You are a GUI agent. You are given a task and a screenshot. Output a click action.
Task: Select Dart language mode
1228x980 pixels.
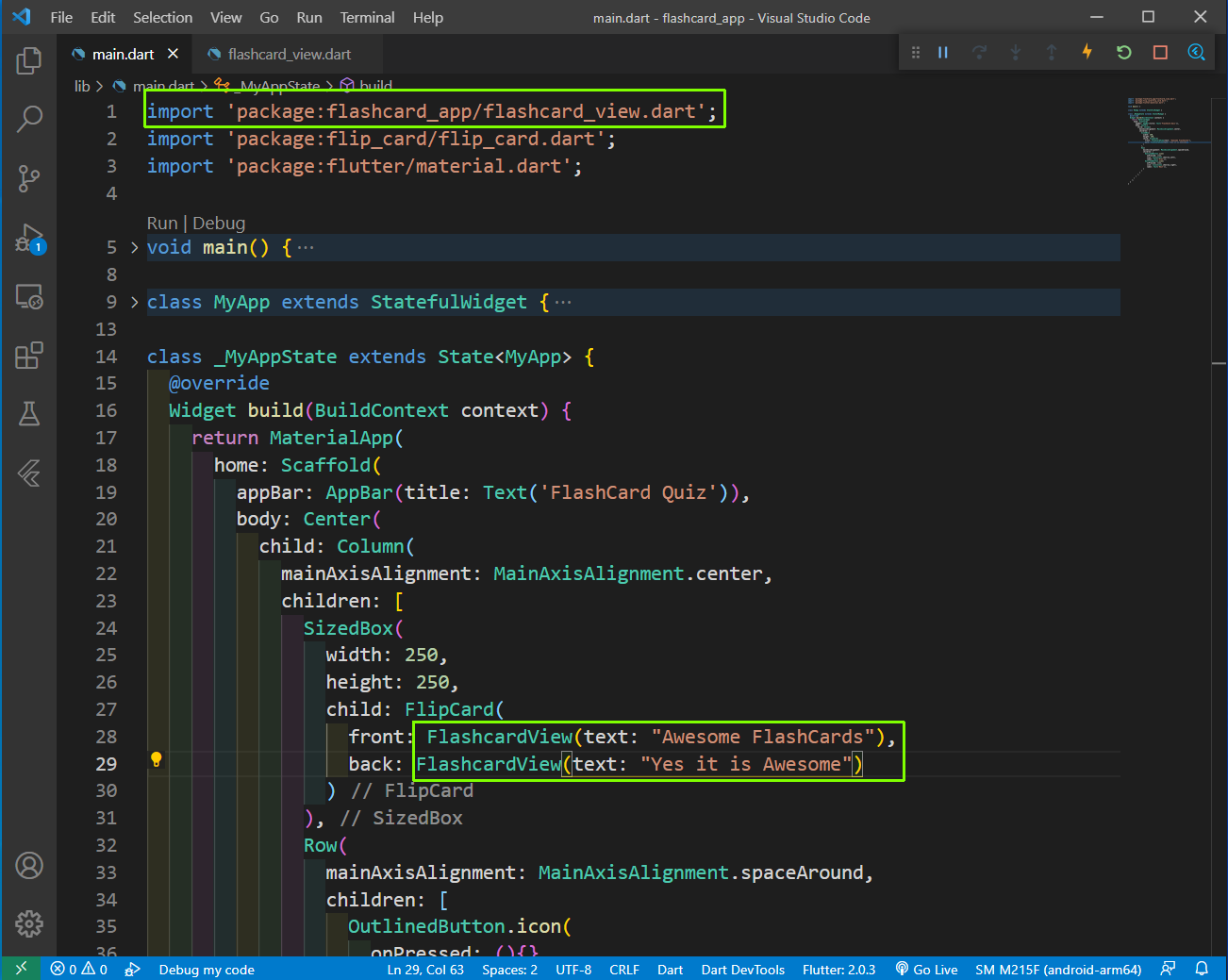671,970
